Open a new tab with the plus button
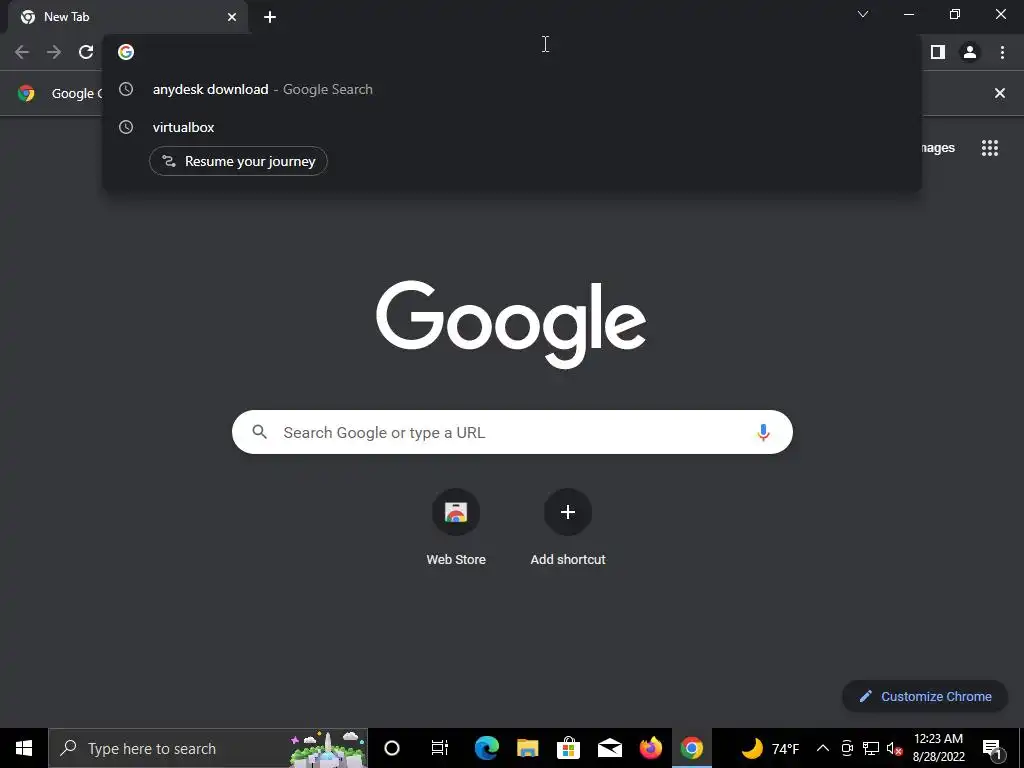Image resolution: width=1024 pixels, height=768 pixels. (270, 17)
